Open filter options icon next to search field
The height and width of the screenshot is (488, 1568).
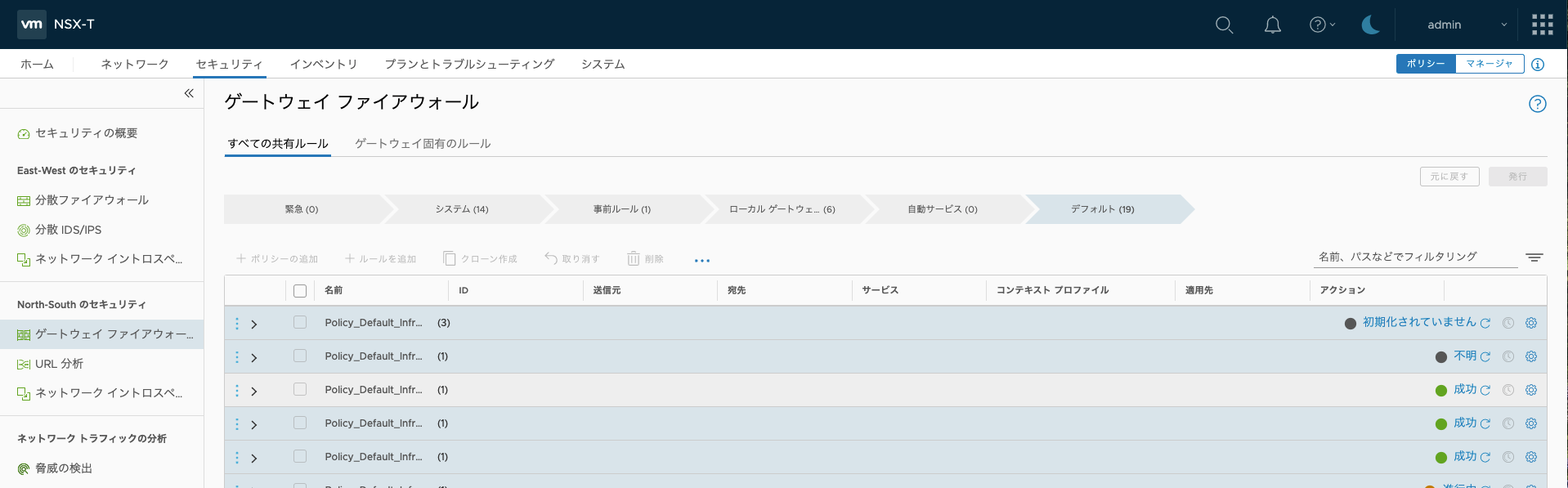pos(1534,257)
